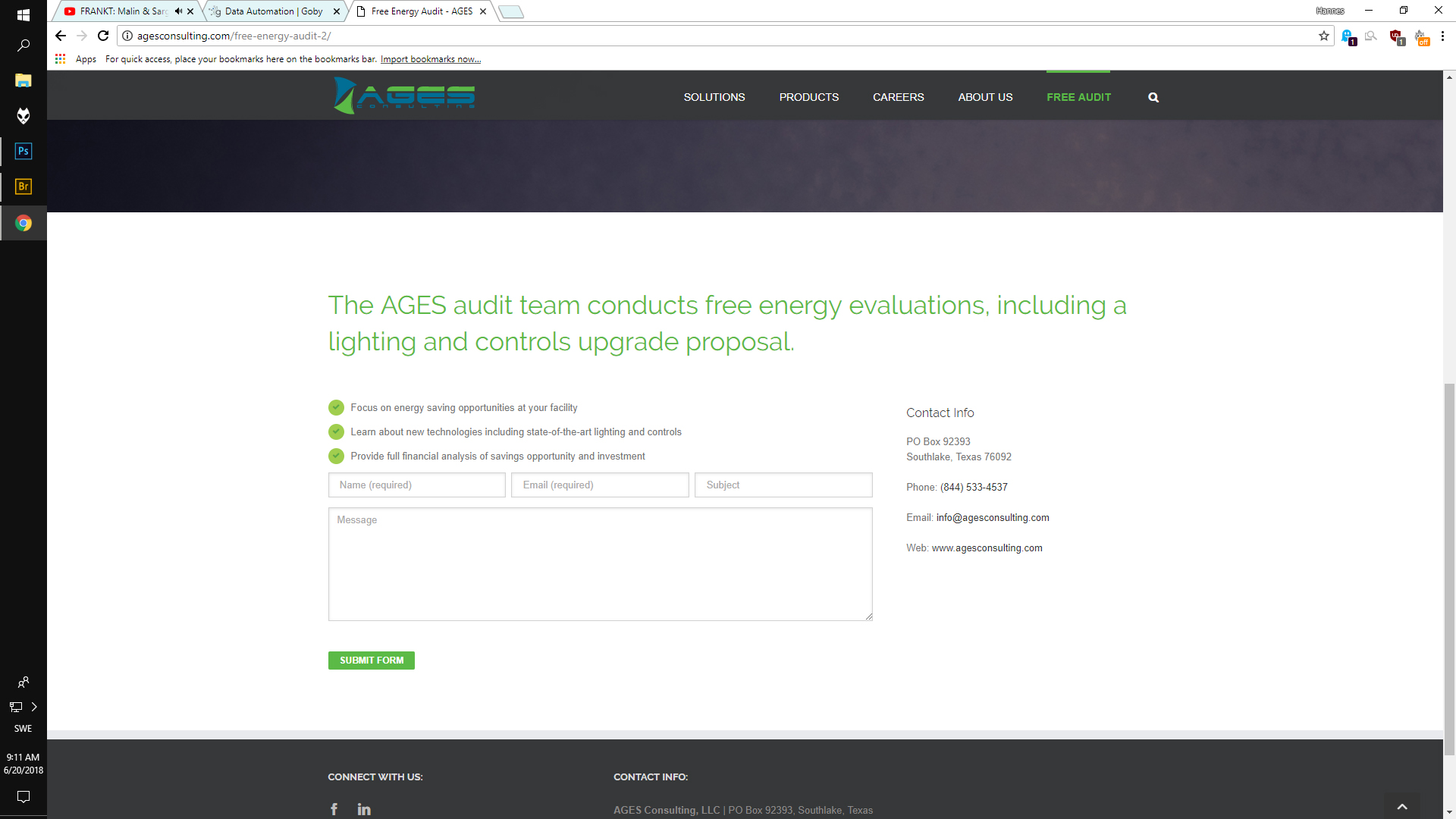Screen dimensions: 1456x819
Task: Click inside the Message text area
Action: tap(600, 564)
